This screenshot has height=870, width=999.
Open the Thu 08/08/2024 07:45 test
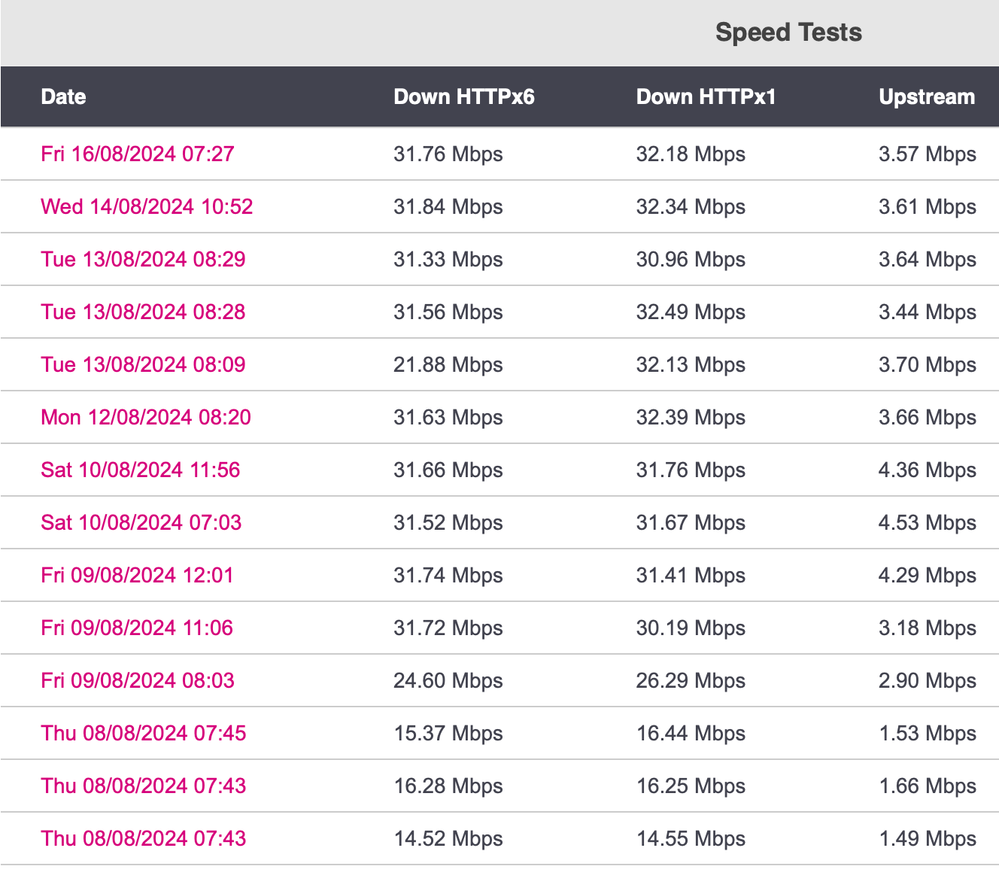pyautogui.click(x=143, y=733)
